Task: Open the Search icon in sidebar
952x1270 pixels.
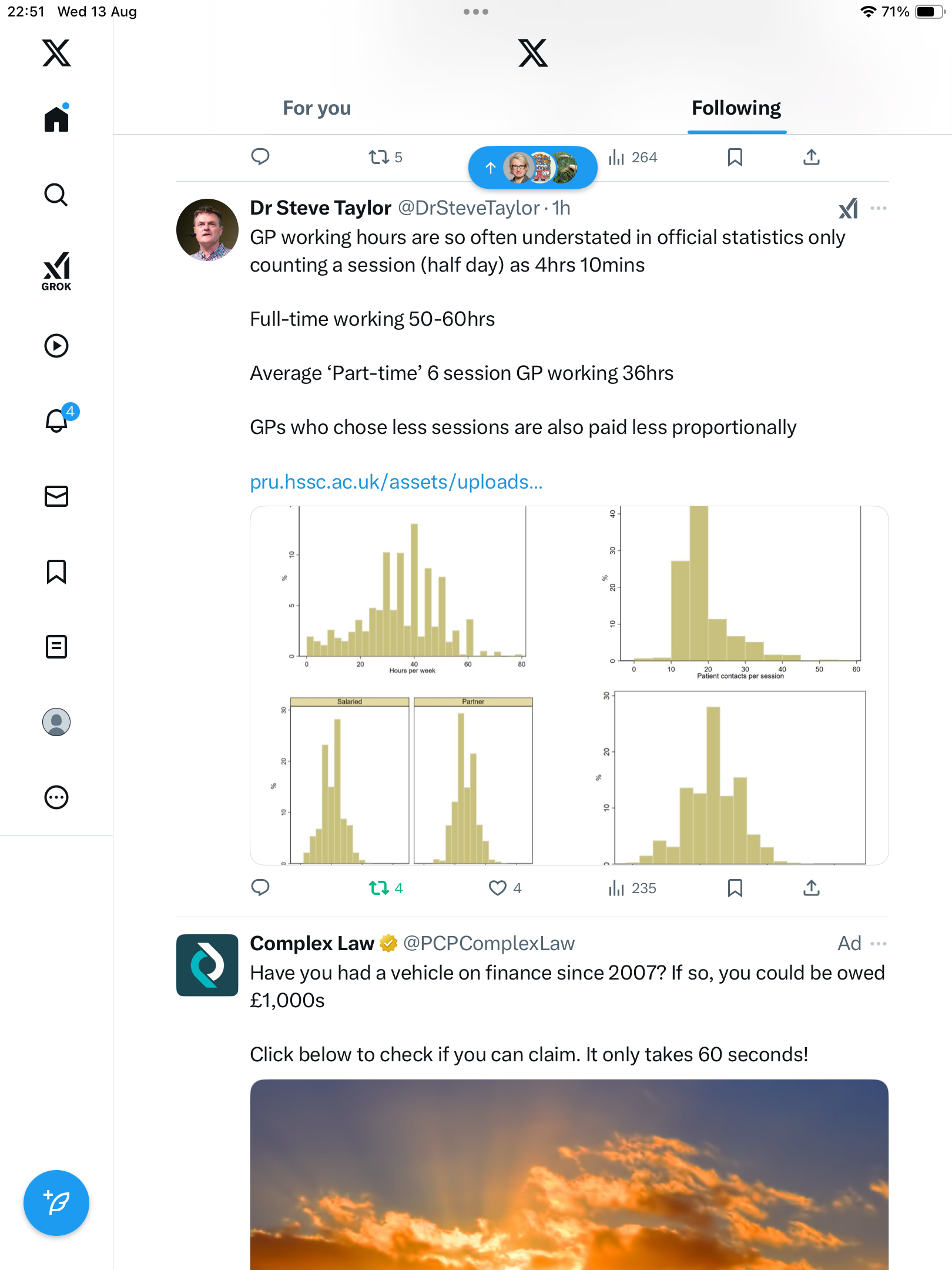Action: (56, 195)
